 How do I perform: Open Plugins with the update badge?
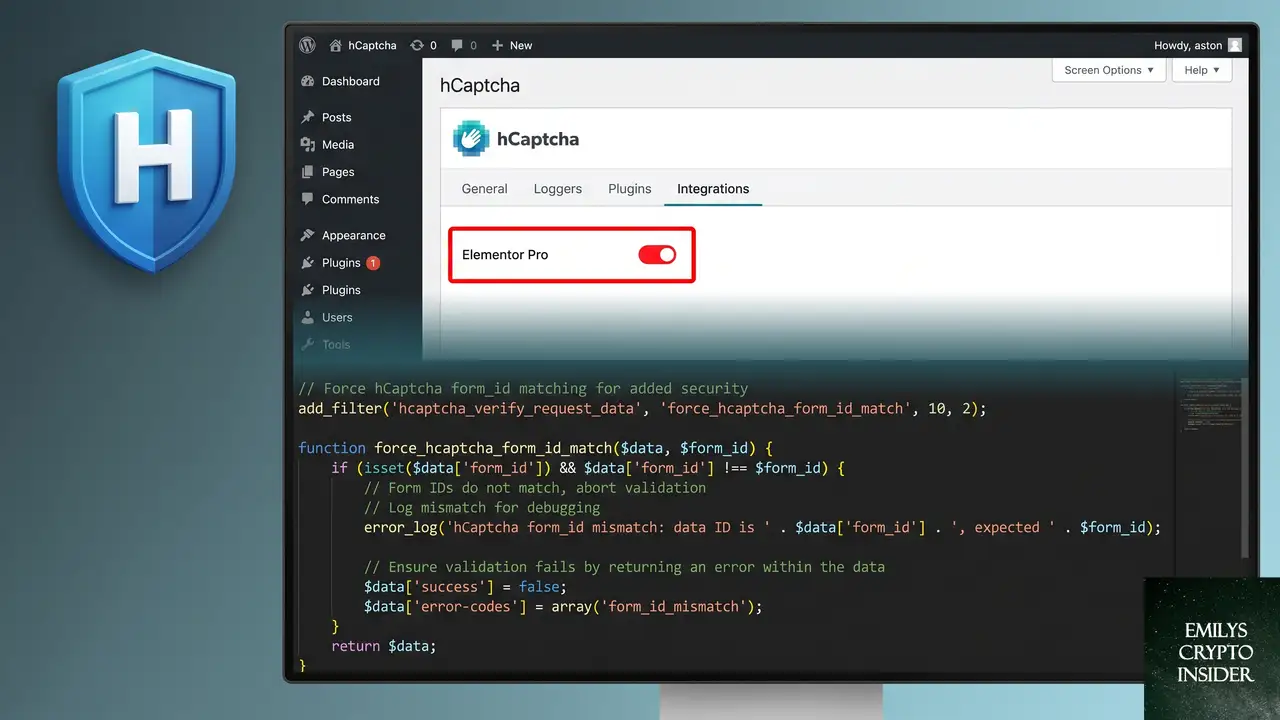tap(341, 263)
